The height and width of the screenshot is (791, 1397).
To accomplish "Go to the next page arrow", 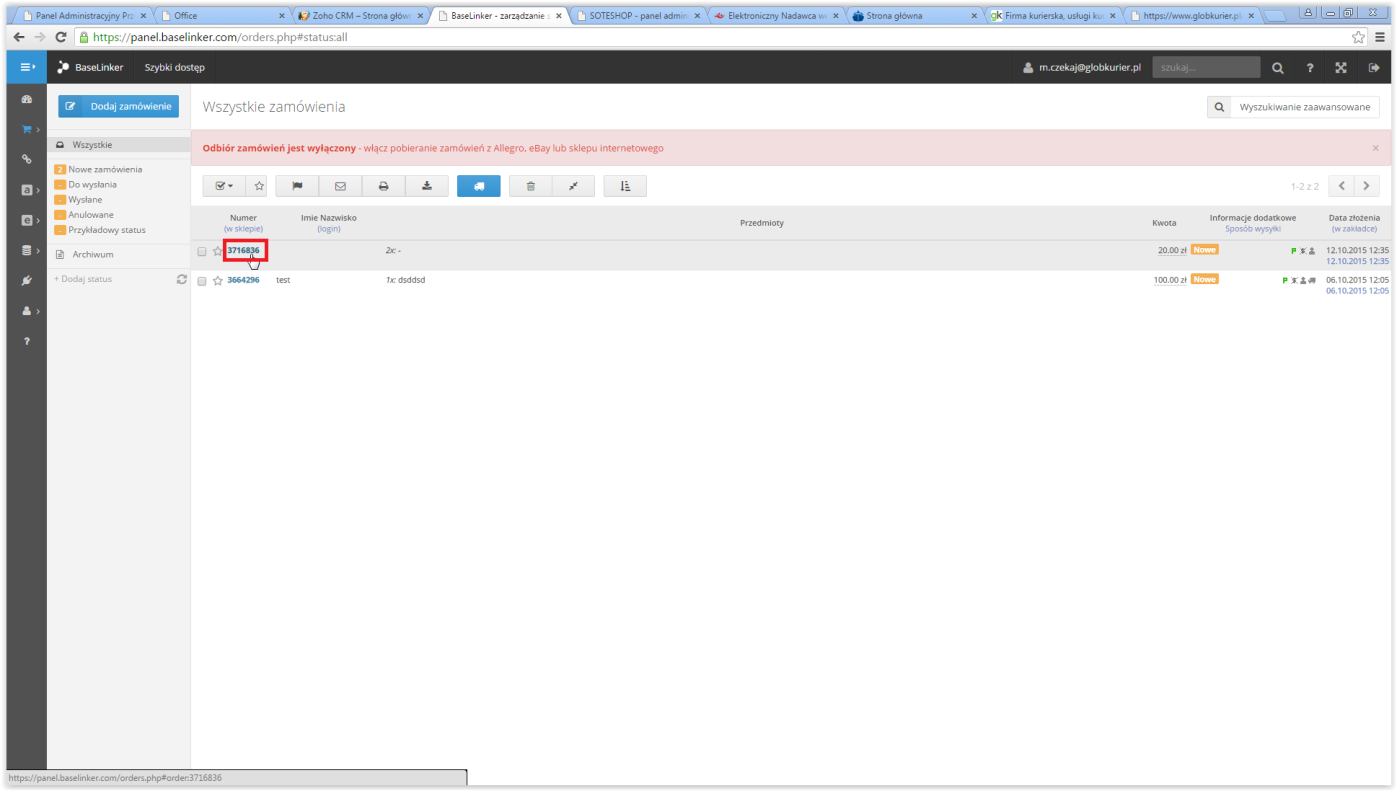I will [x=1367, y=186].
